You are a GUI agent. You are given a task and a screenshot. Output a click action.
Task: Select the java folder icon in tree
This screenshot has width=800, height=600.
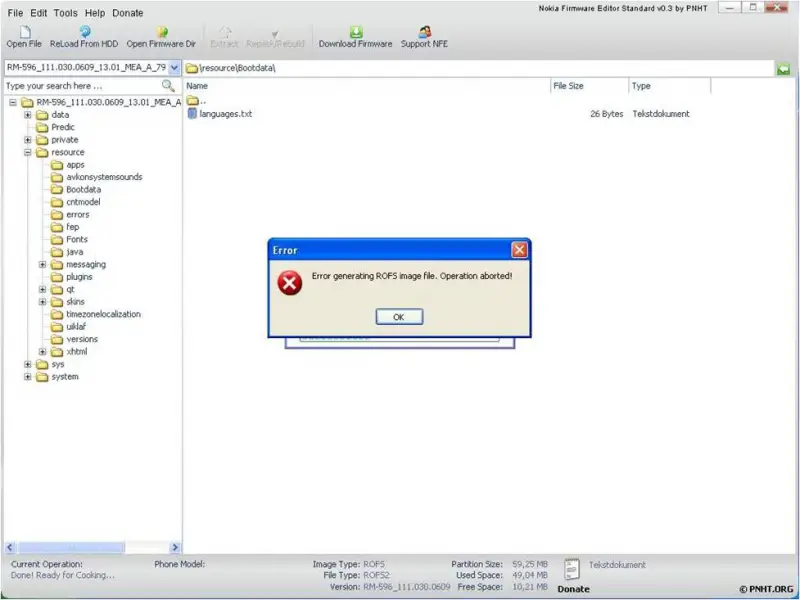[57, 252]
